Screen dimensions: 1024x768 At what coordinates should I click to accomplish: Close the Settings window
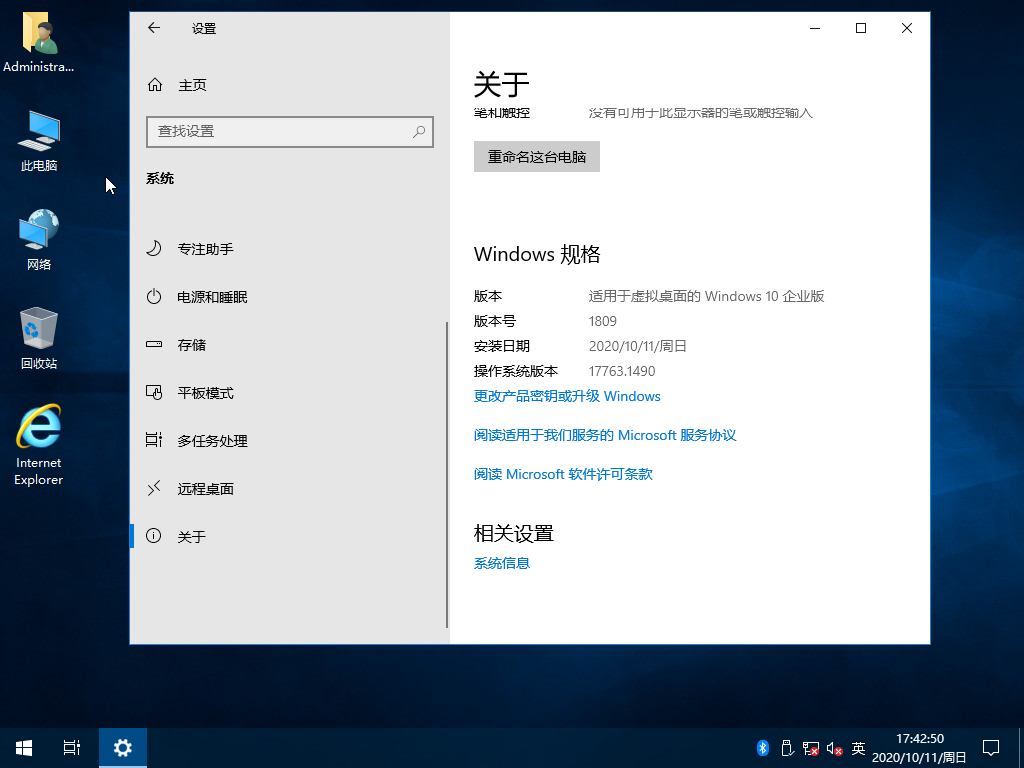tap(906, 27)
